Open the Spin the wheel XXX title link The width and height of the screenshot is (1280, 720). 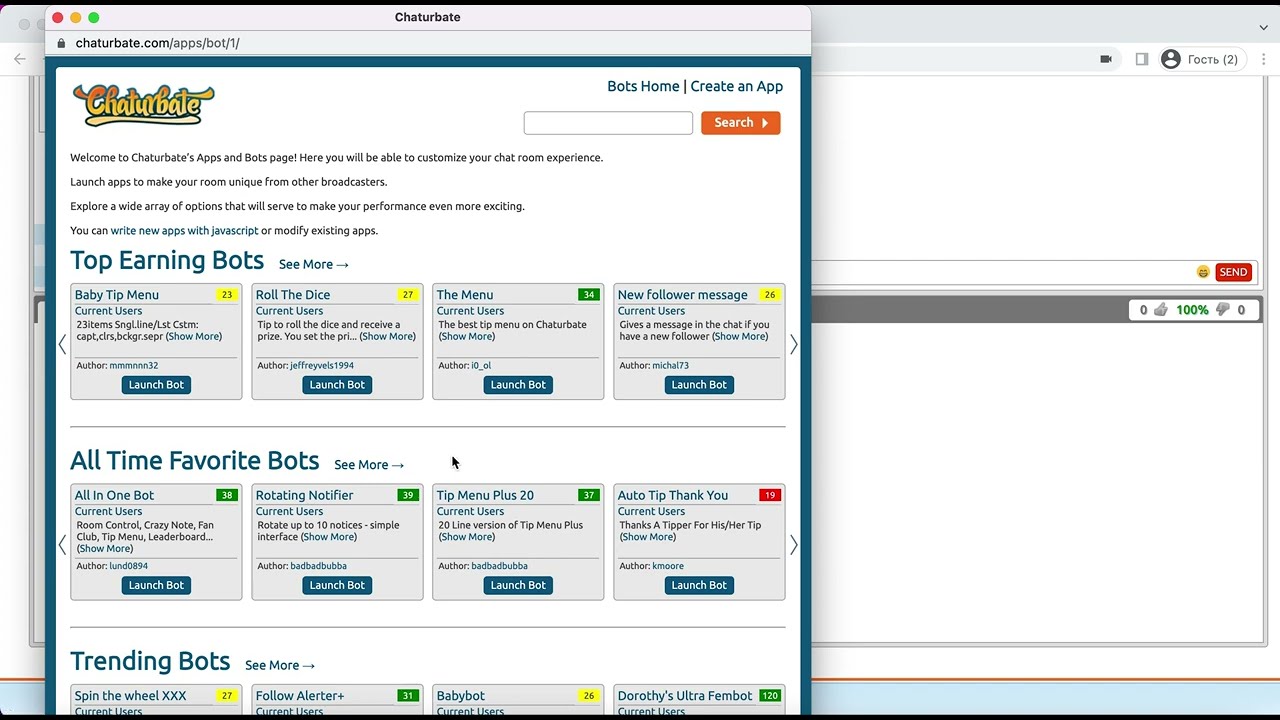pyautogui.click(x=131, y=696)
